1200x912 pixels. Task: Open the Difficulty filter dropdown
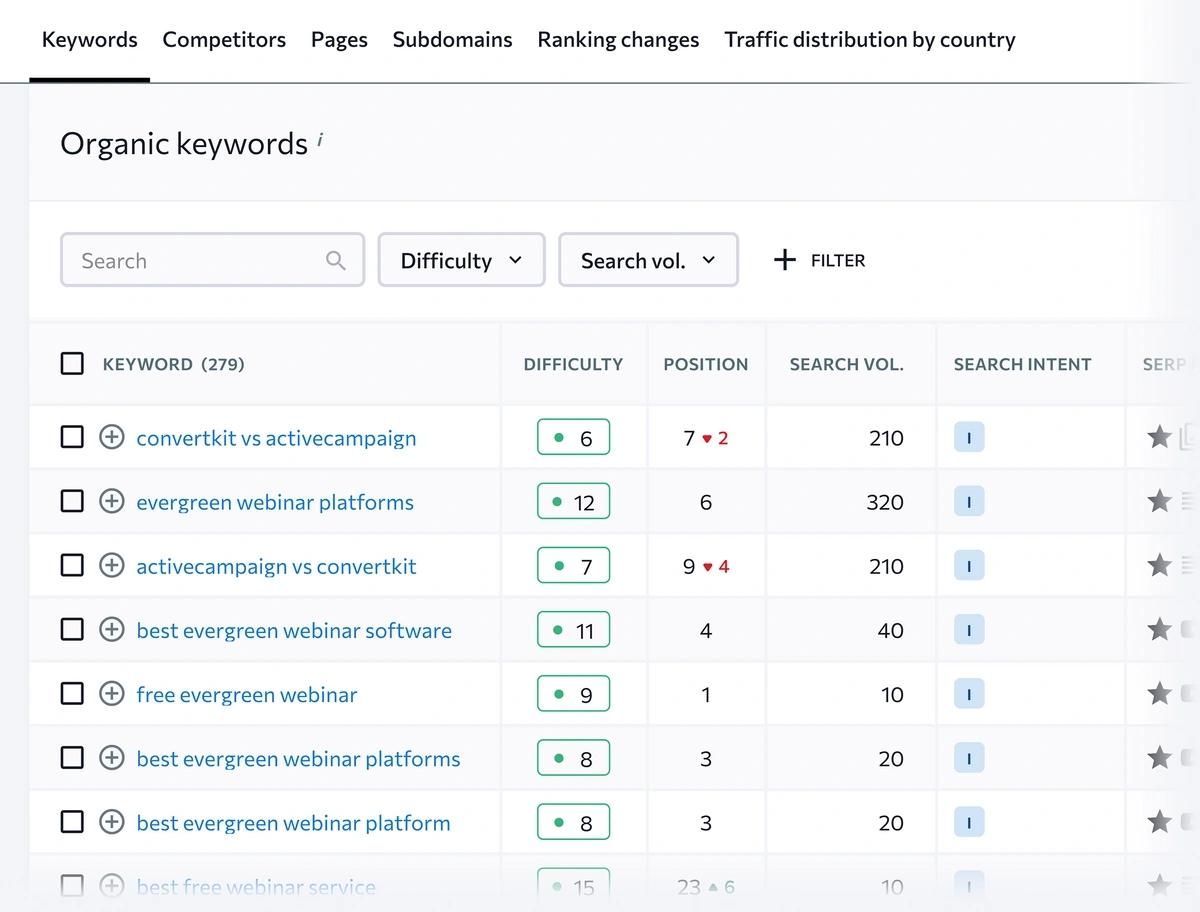pyautogui.click(x=461, y=261)
